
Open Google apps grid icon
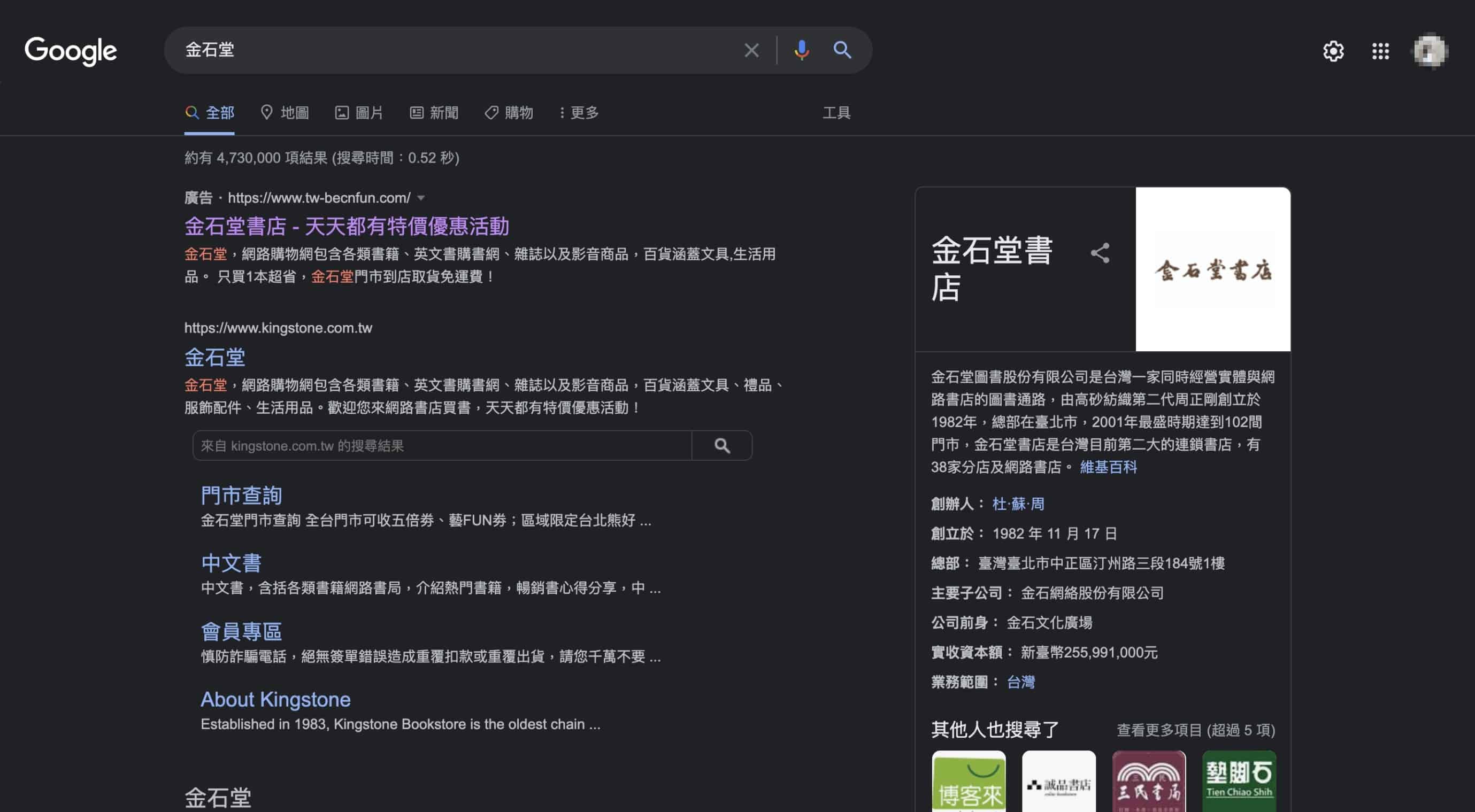click(1380, 51)
